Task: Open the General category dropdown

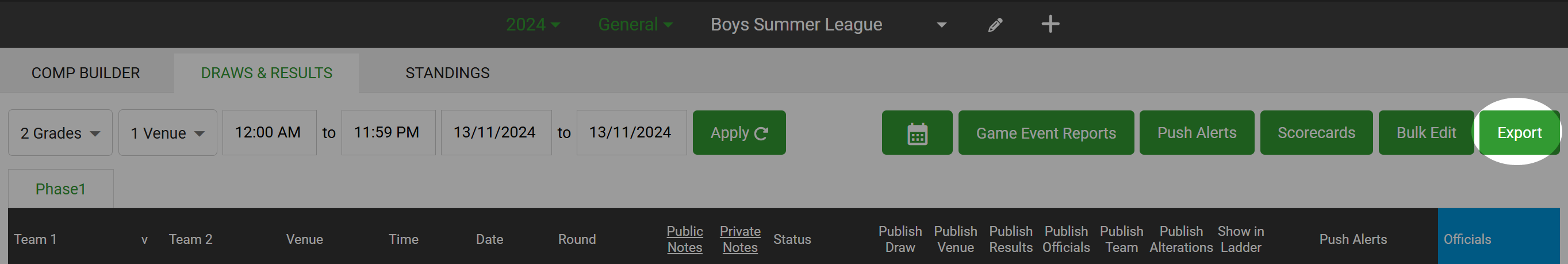Action: pyautogui.click(x=635, y=24)
